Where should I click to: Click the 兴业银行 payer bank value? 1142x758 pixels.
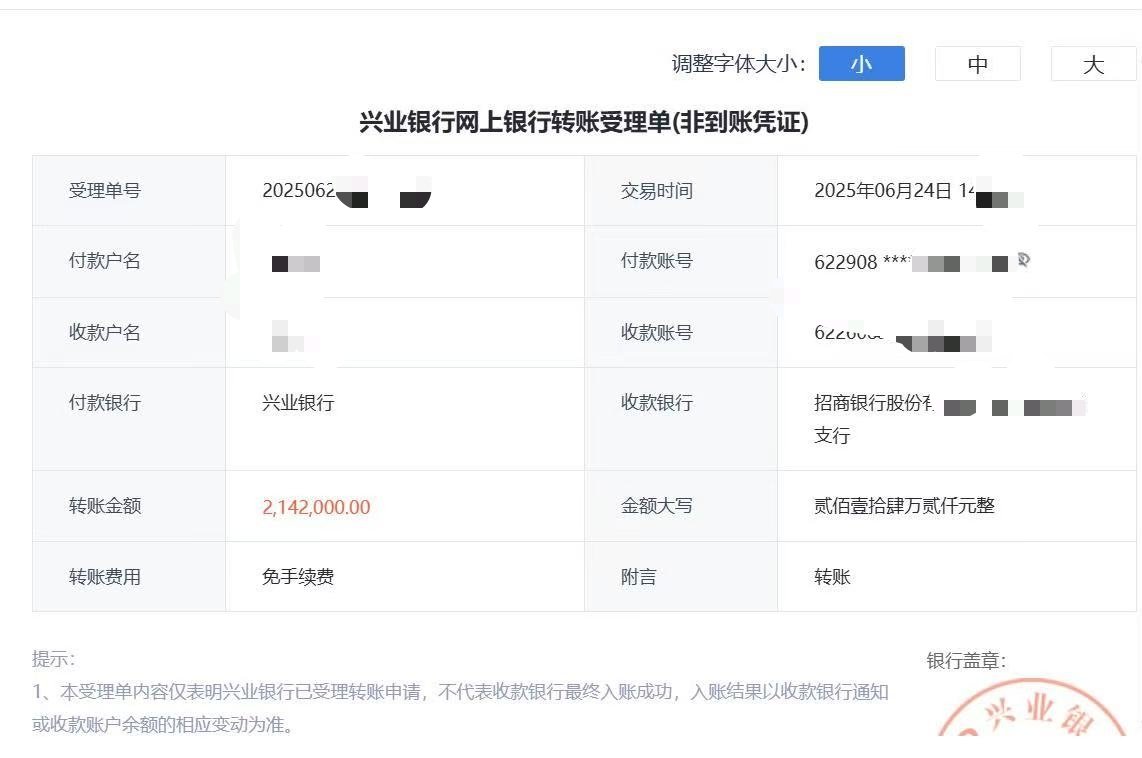tap(298, 403)
